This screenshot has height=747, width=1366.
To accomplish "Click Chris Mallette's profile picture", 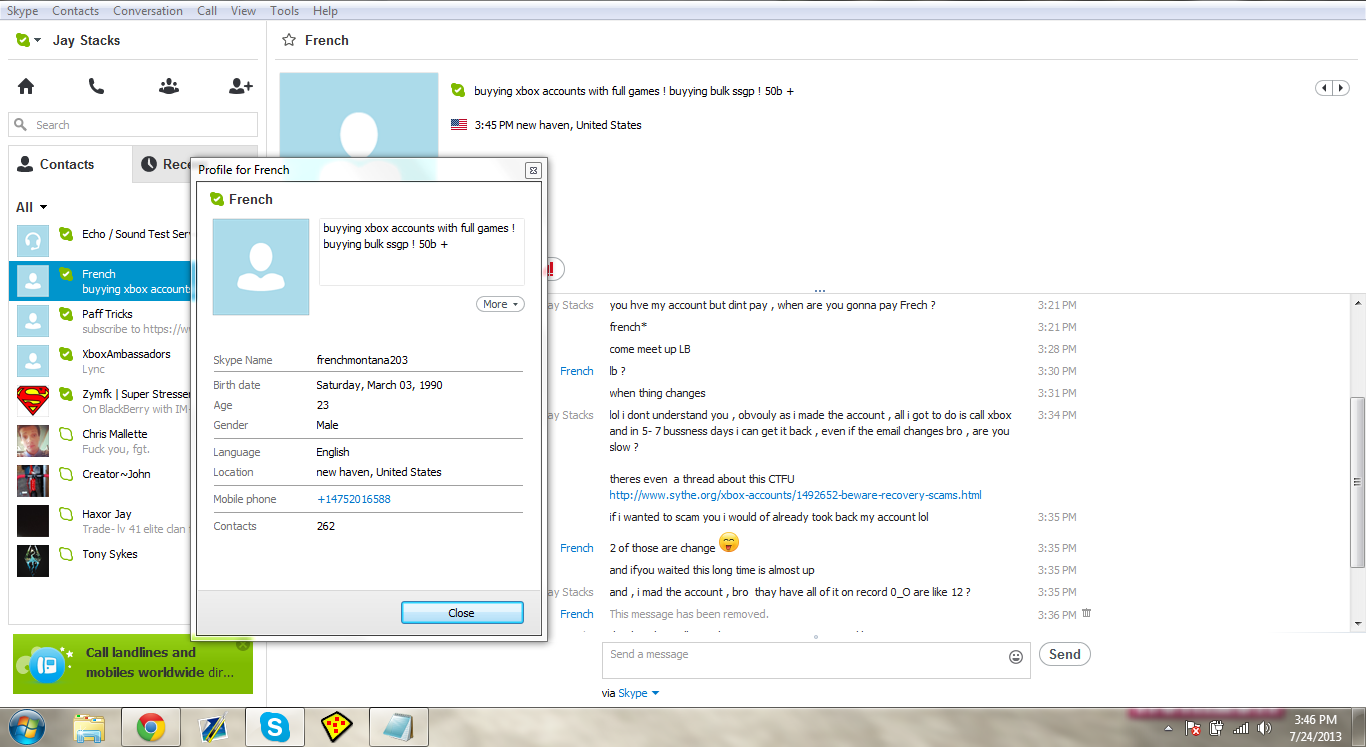I will (33, 441).
